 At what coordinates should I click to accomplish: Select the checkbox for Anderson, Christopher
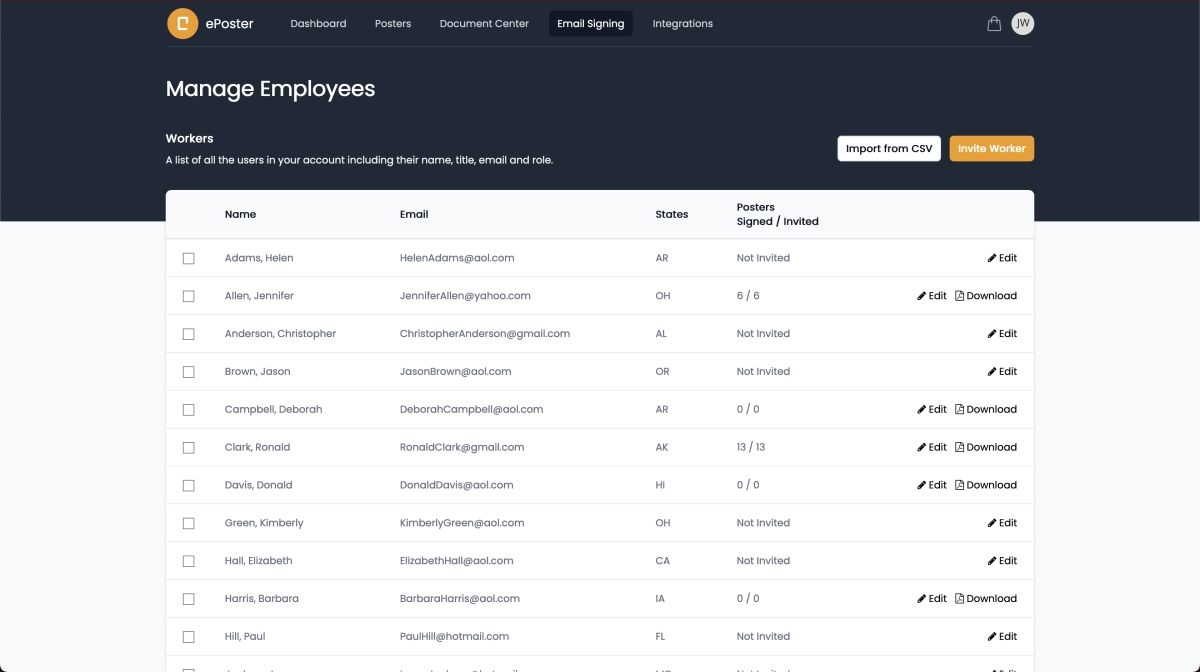coord(189,334)
